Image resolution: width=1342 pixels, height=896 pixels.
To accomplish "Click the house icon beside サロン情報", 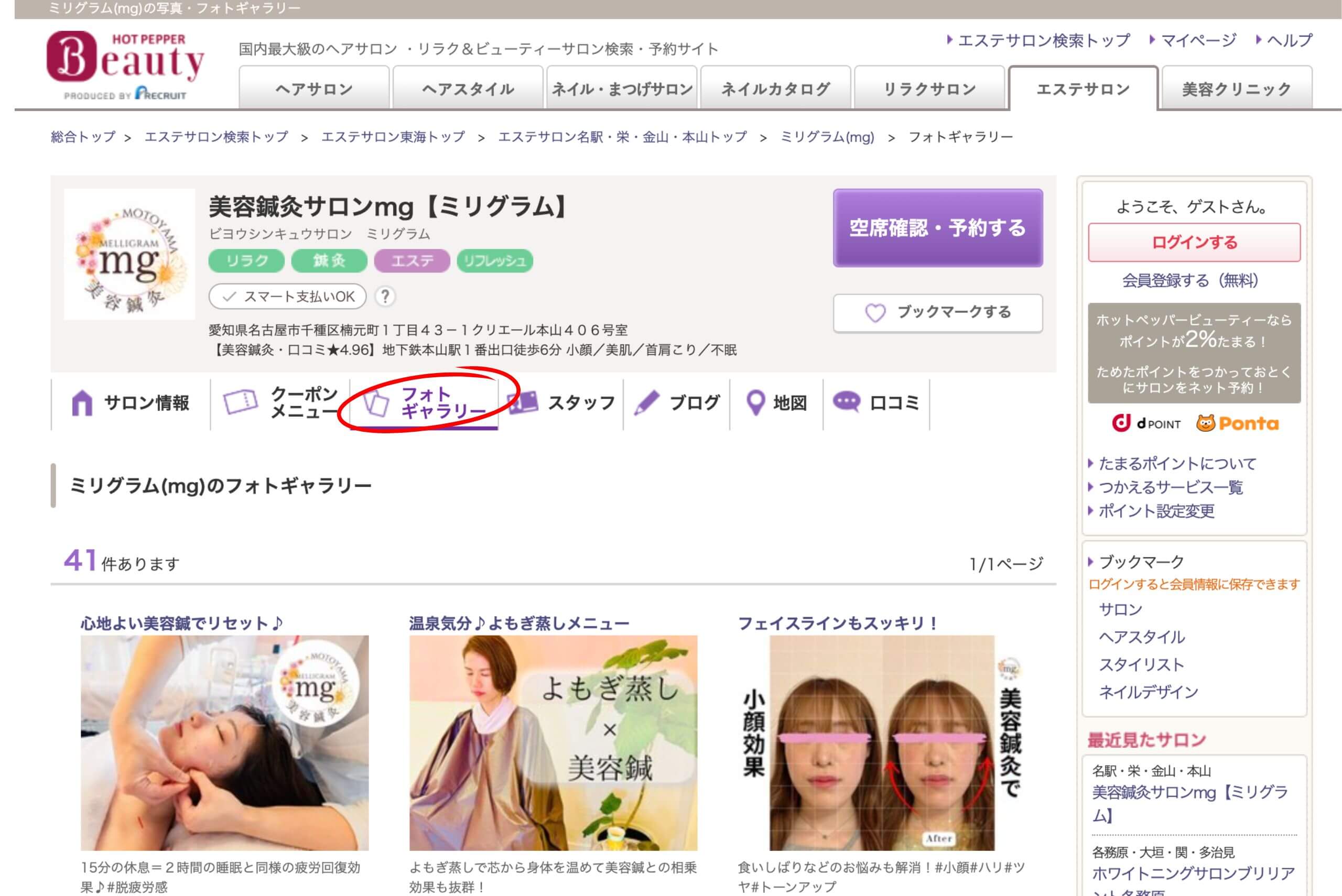I will 82,403.
